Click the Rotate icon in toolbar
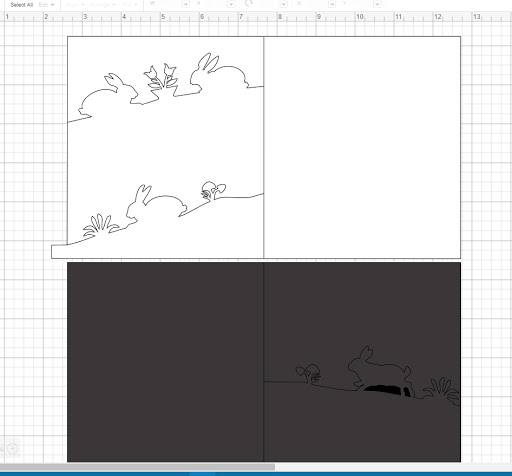This screenshot has height=476, width=512. [x=248, y=3]
